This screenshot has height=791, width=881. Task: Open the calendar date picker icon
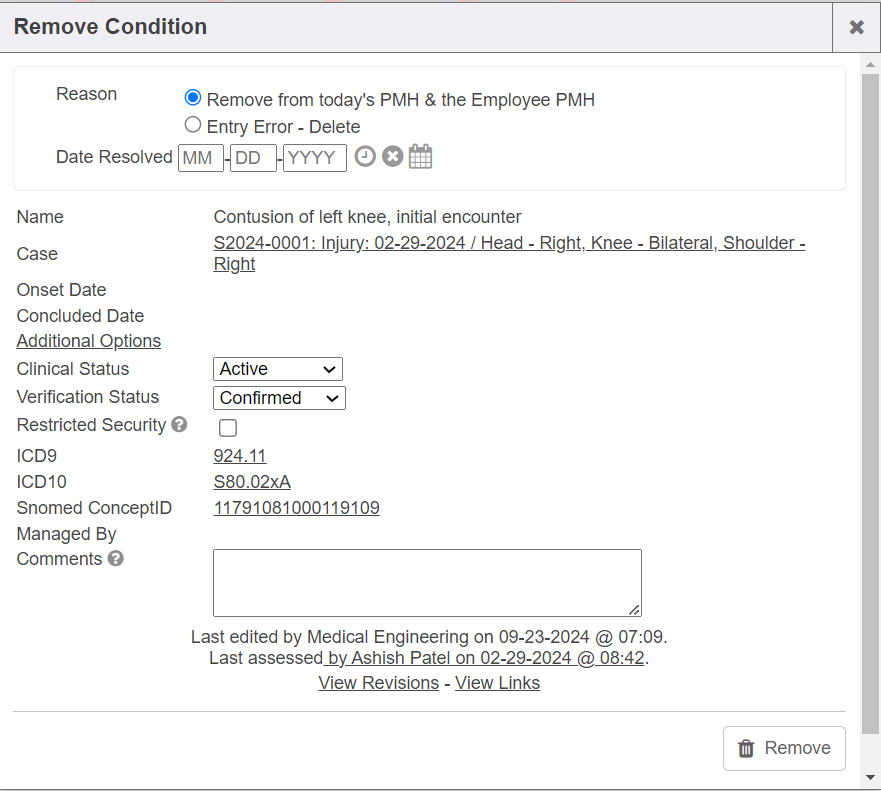(421, 157)
